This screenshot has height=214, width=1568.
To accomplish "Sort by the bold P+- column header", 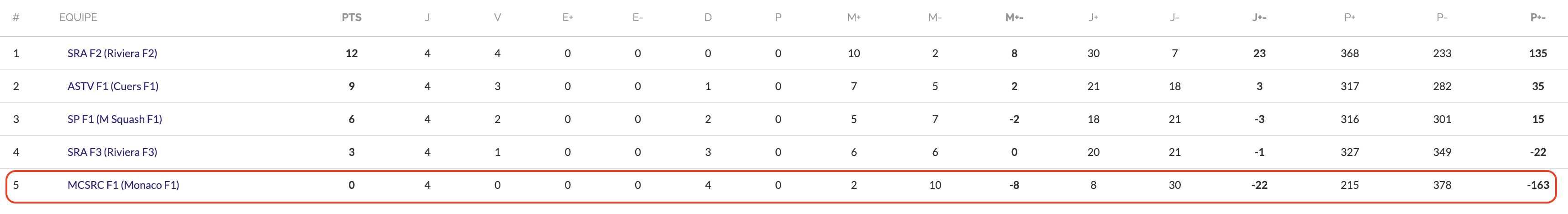I will [1537, 18].
